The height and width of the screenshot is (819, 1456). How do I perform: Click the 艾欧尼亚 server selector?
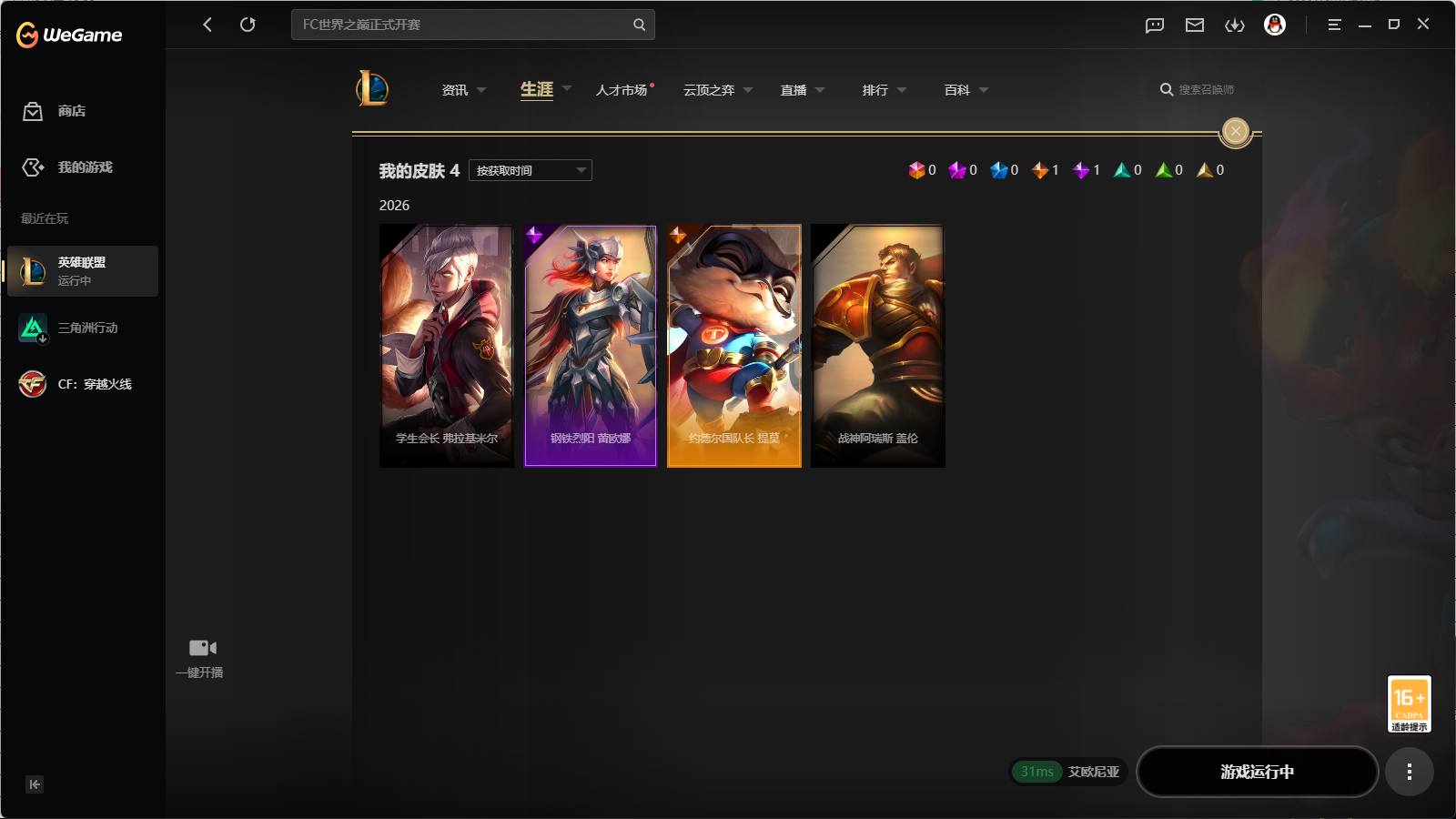(1094, 772)
